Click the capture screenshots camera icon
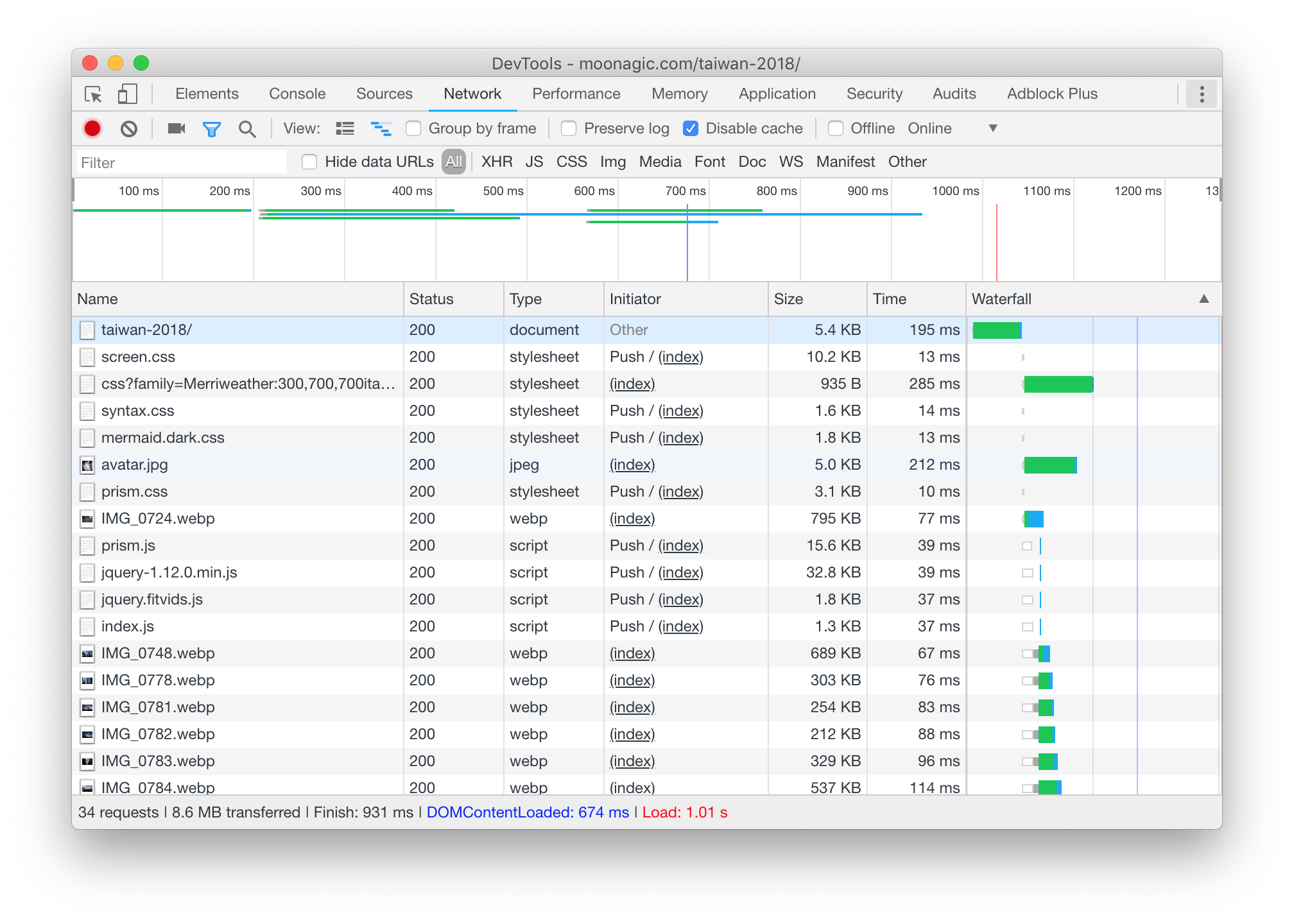This screenshot has width=1294, height=924. coord(176,128)
